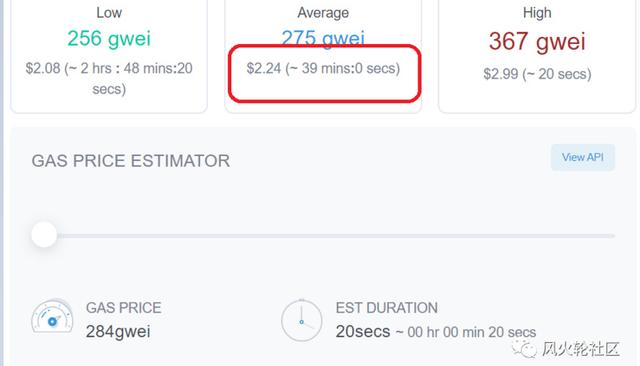Click the 284gwei gas price value
640x366 pixels.
tap(118, 331)
